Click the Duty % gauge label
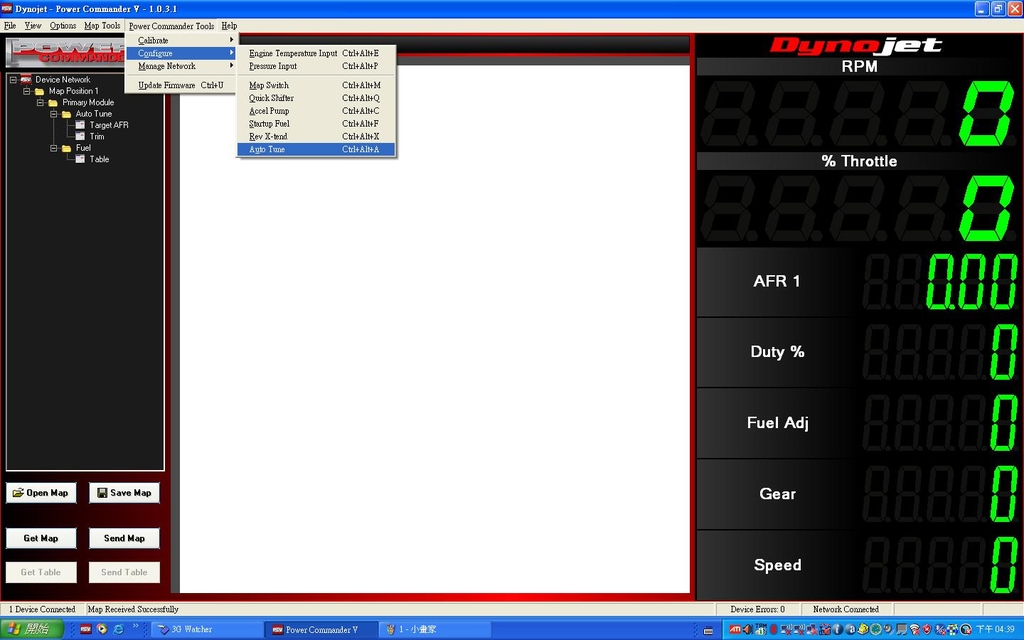 point(777,352)
